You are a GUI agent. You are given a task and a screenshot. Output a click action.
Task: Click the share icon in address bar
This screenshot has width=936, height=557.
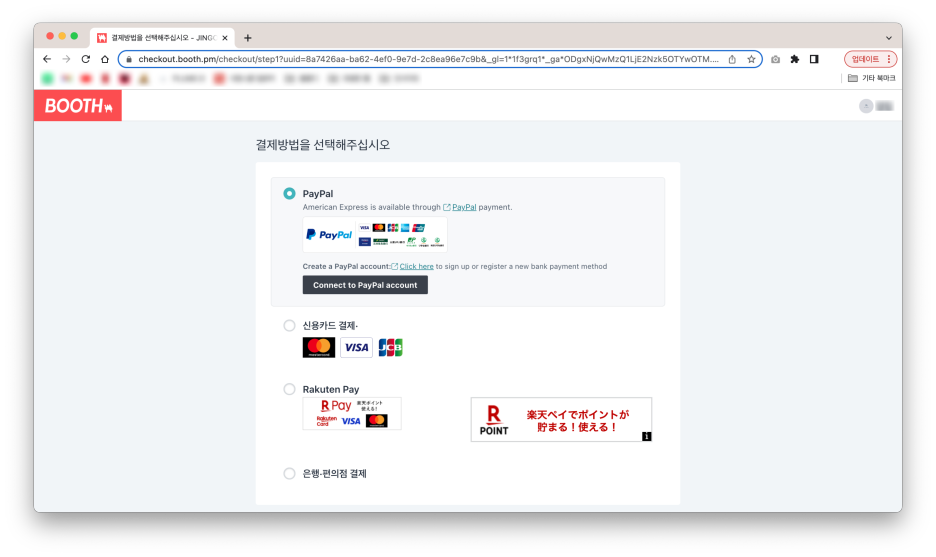coord(732,59)
